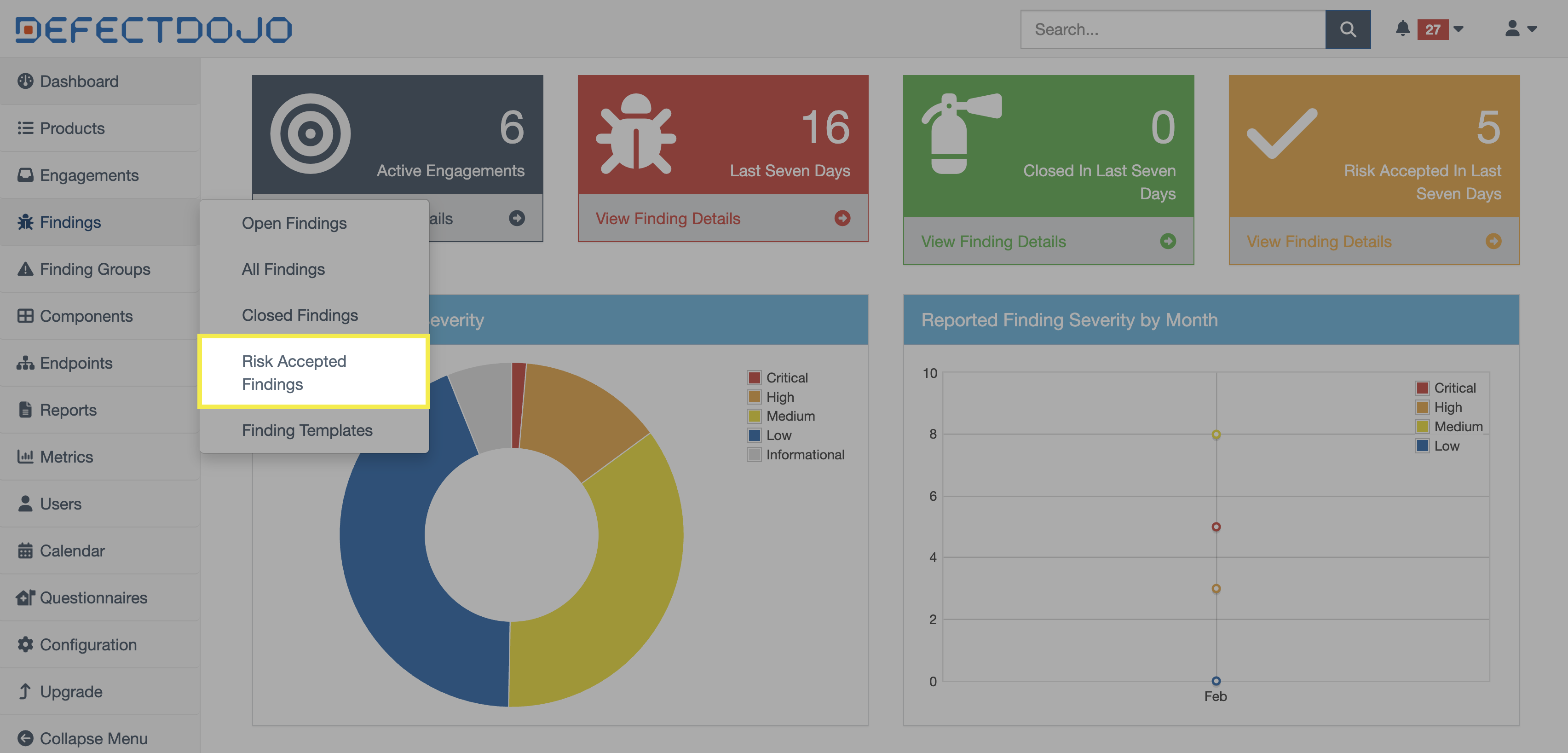Expand the notifications count dropdown caret
Image resolution: width=1568 pixels, height=753 pixels.
1458,29
